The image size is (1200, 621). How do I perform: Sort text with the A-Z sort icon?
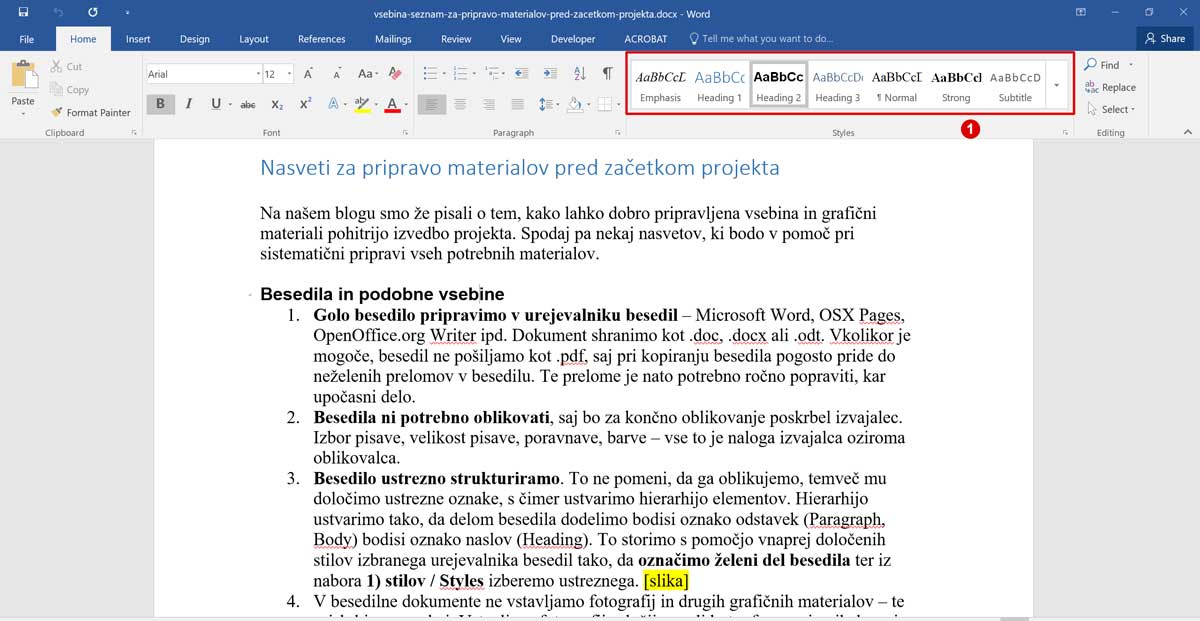coord(581,74)
